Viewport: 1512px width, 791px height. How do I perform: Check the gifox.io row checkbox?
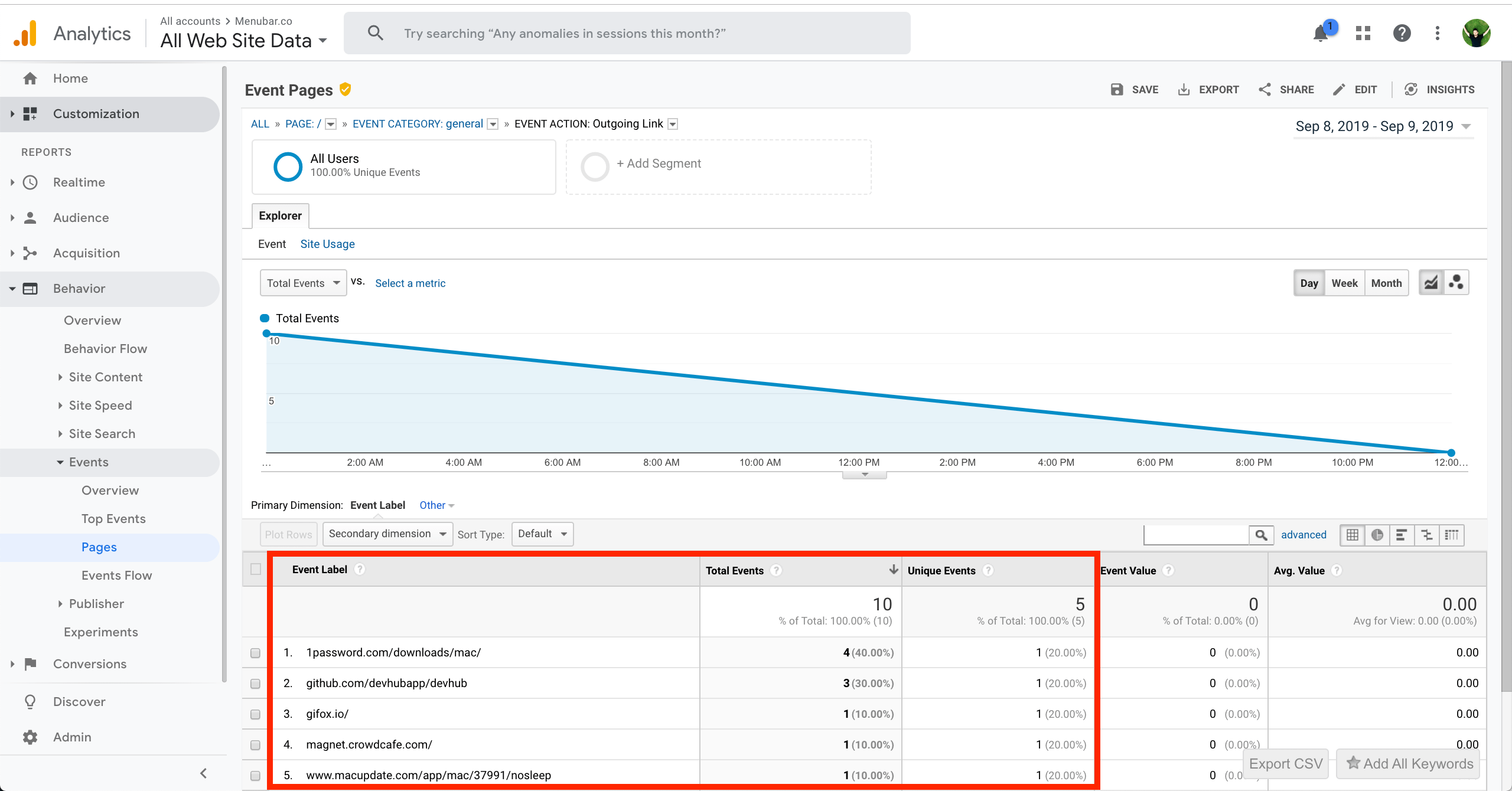pos(255,714)
